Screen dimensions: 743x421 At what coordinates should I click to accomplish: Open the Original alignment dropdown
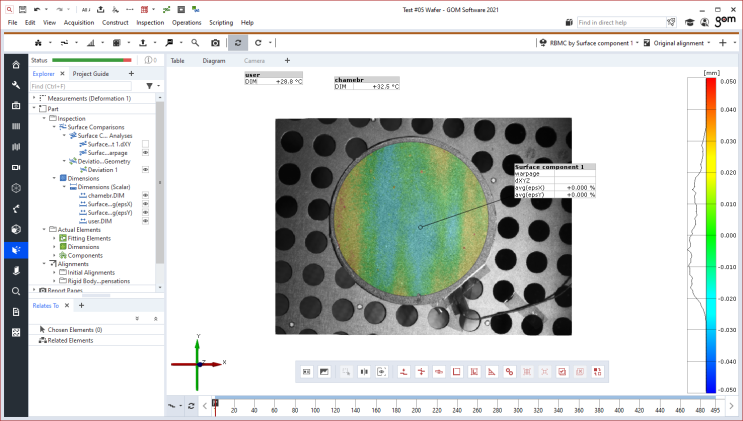(x=677, y=43)
